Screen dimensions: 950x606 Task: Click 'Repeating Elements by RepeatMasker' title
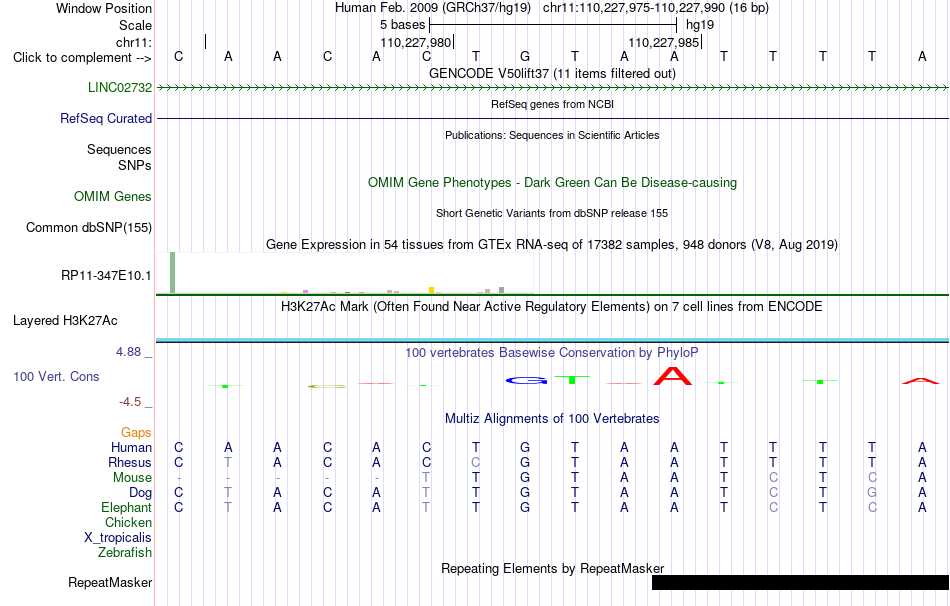(553, 568)
